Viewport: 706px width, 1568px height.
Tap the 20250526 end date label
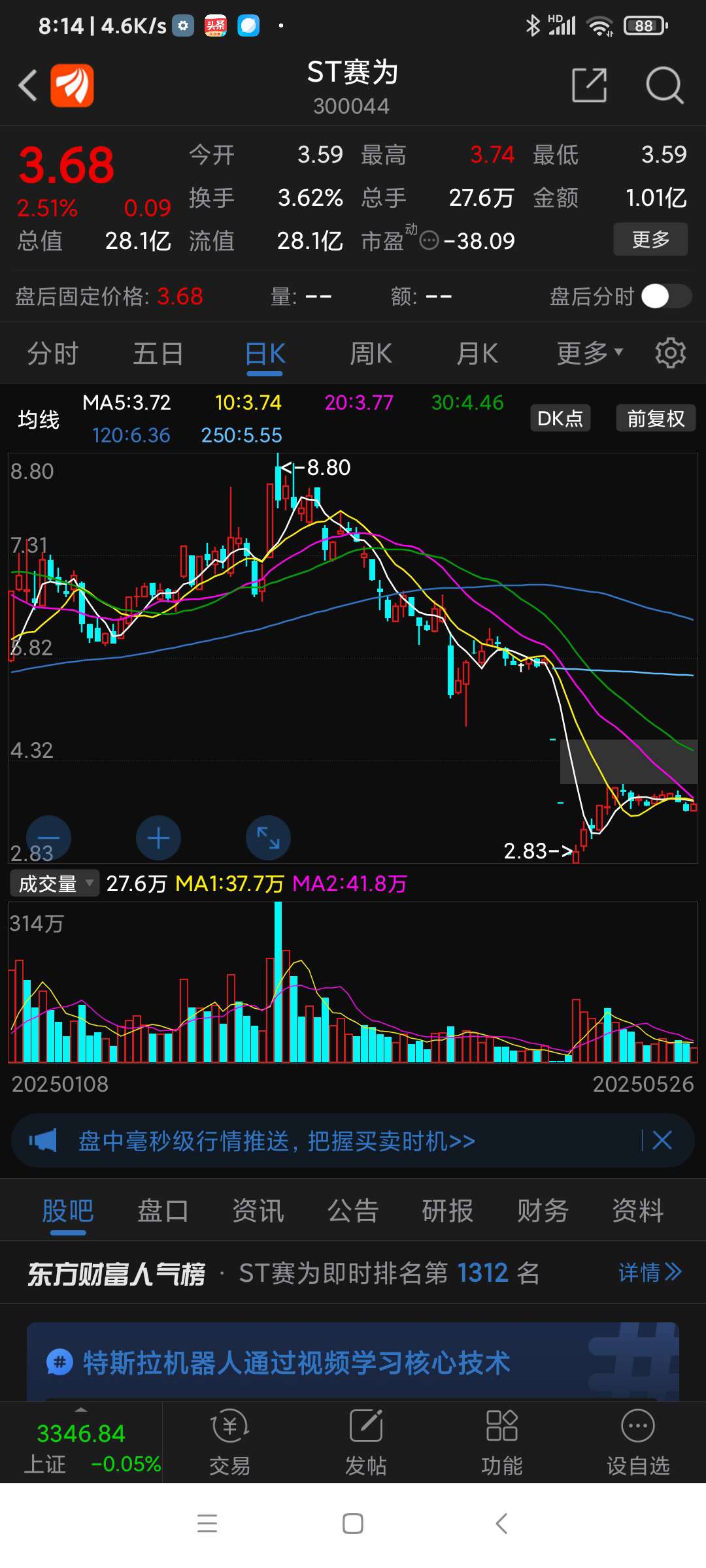point(643,1084)
